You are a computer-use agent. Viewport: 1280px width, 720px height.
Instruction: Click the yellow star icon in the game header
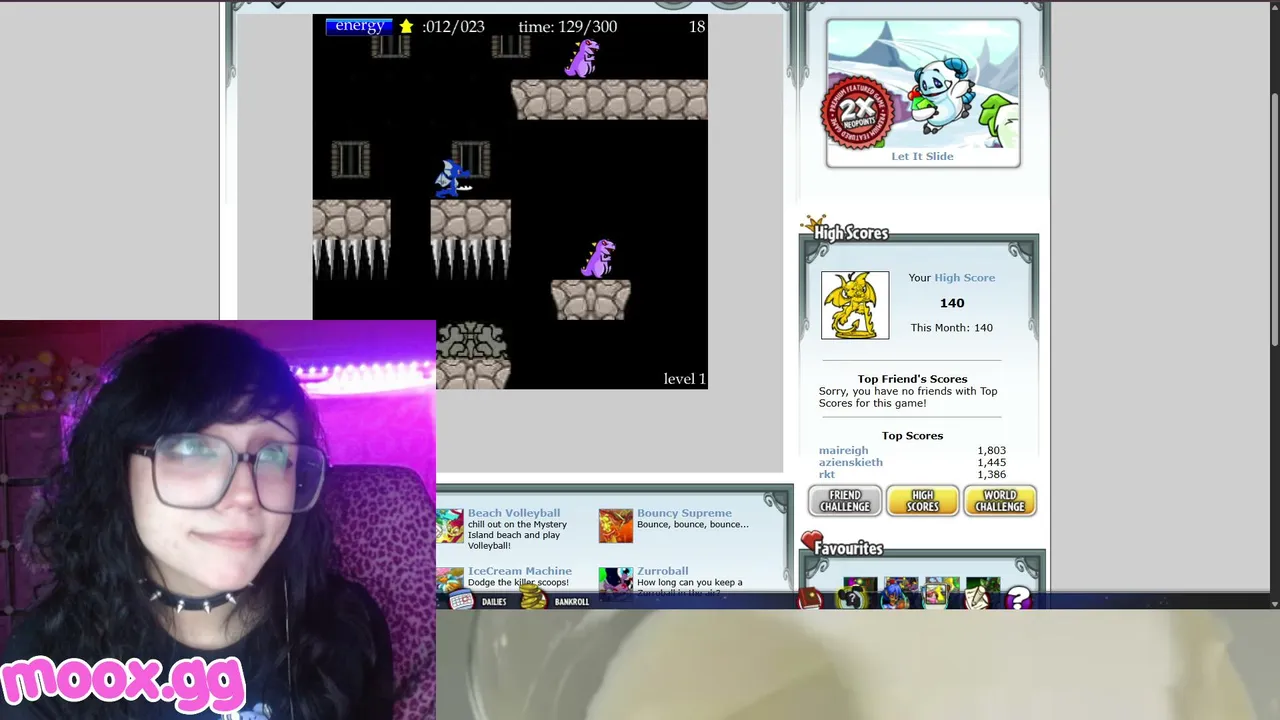[406, 26]
